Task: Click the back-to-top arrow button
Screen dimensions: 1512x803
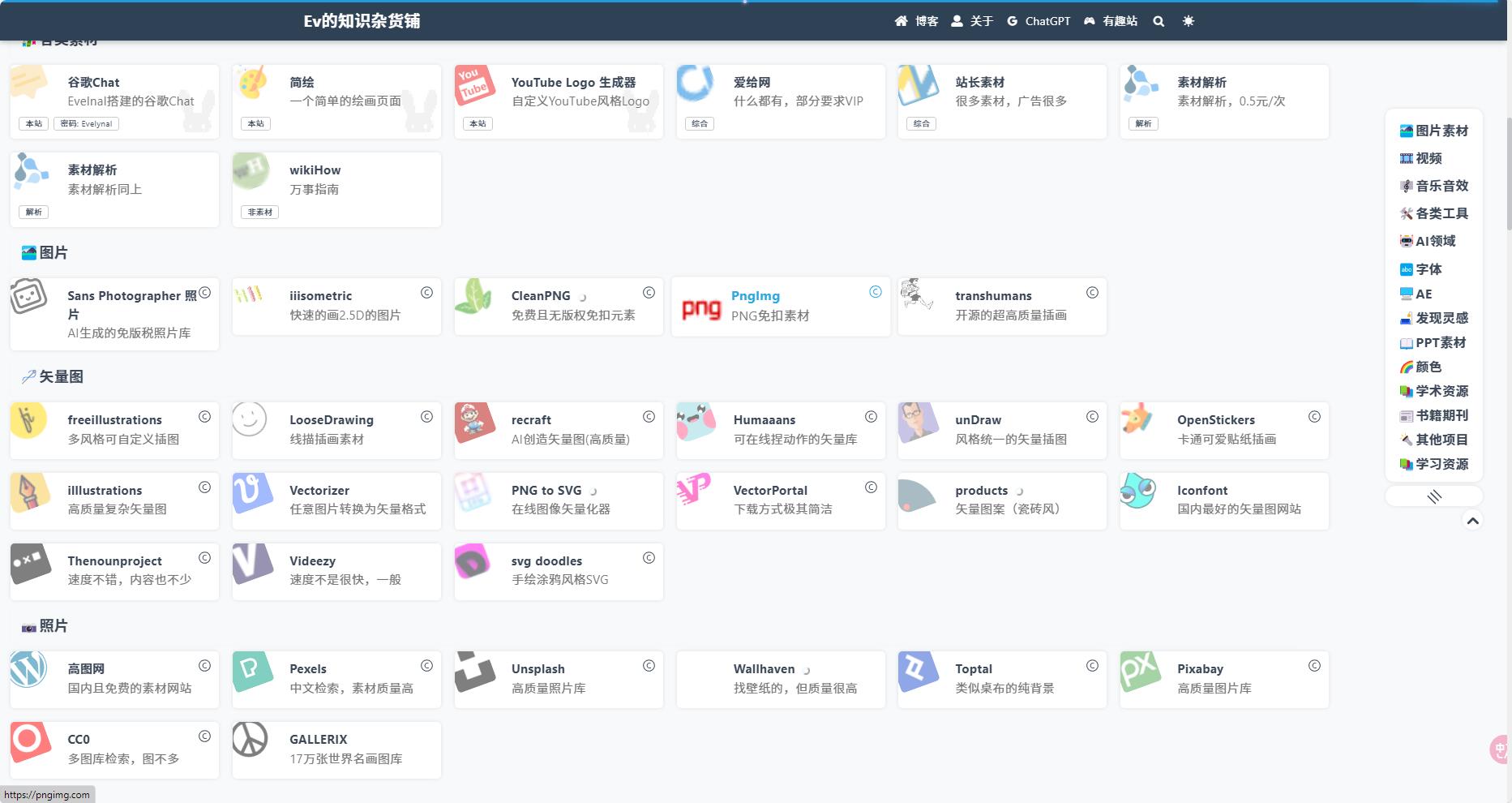Action: pyautogui.click(x=1472, y=521)
